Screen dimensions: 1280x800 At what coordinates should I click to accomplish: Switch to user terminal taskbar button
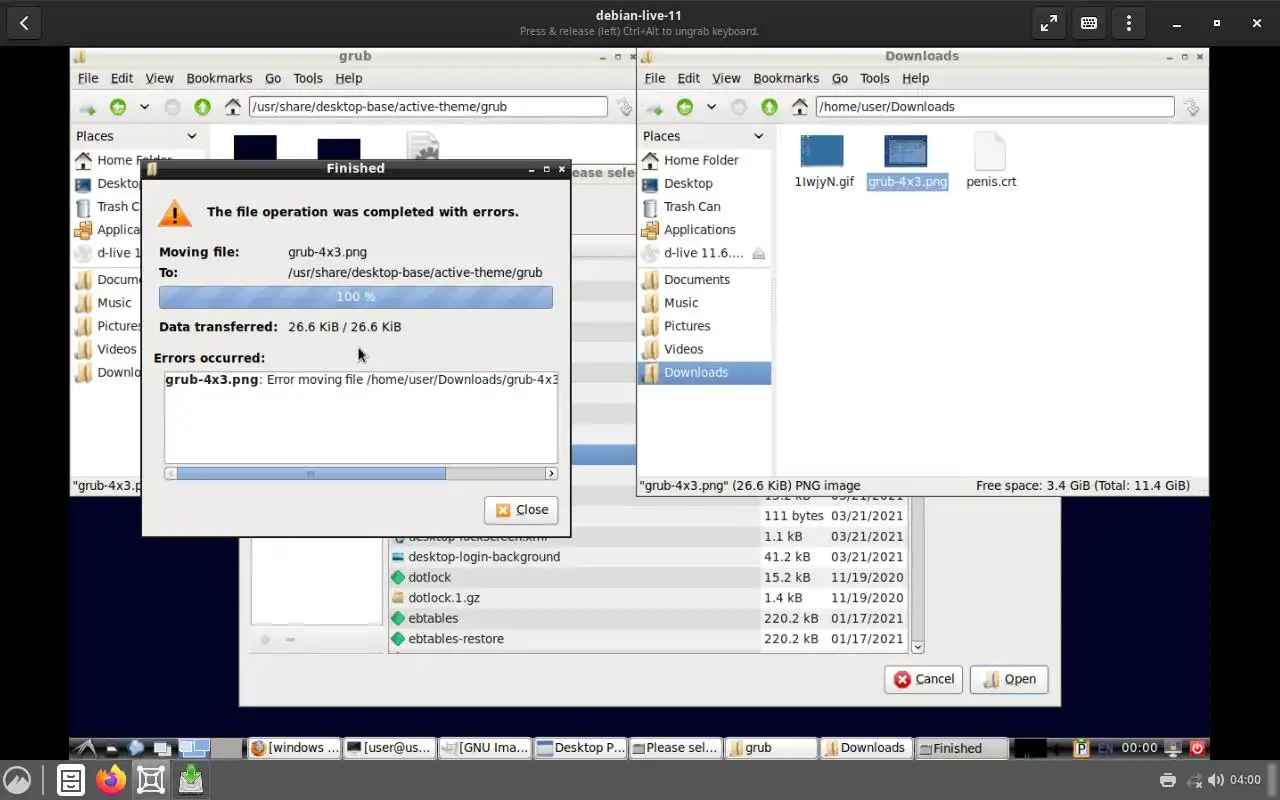(389, 748)
